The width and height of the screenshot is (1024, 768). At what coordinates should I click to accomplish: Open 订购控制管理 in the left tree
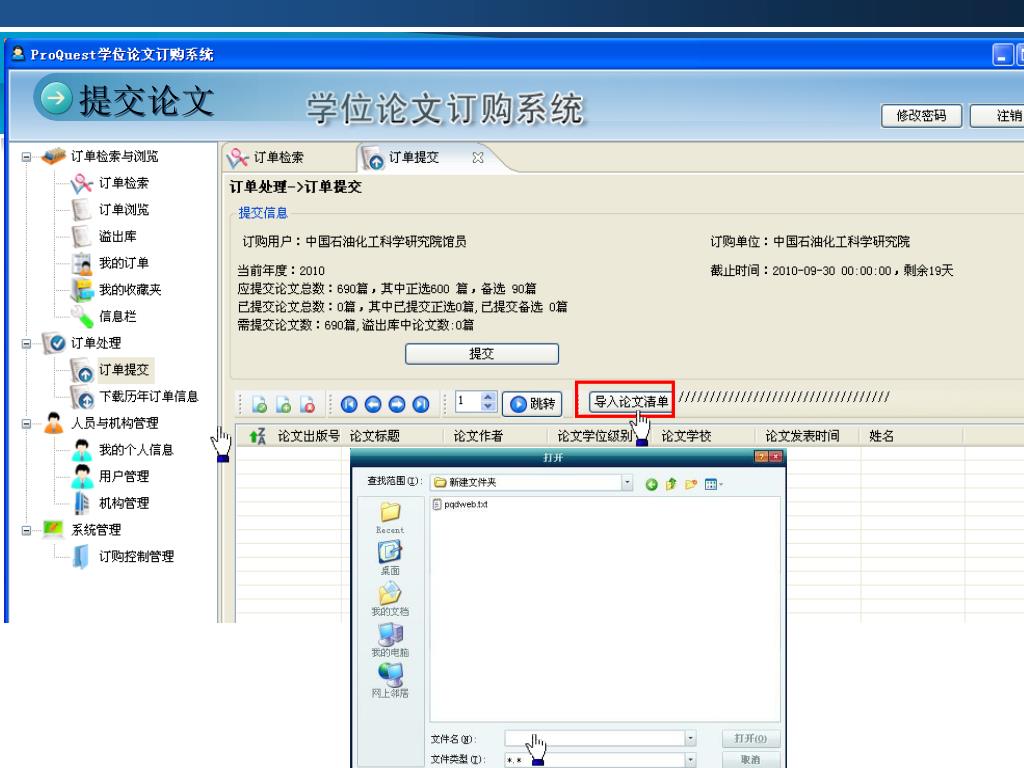click(136, 556)
